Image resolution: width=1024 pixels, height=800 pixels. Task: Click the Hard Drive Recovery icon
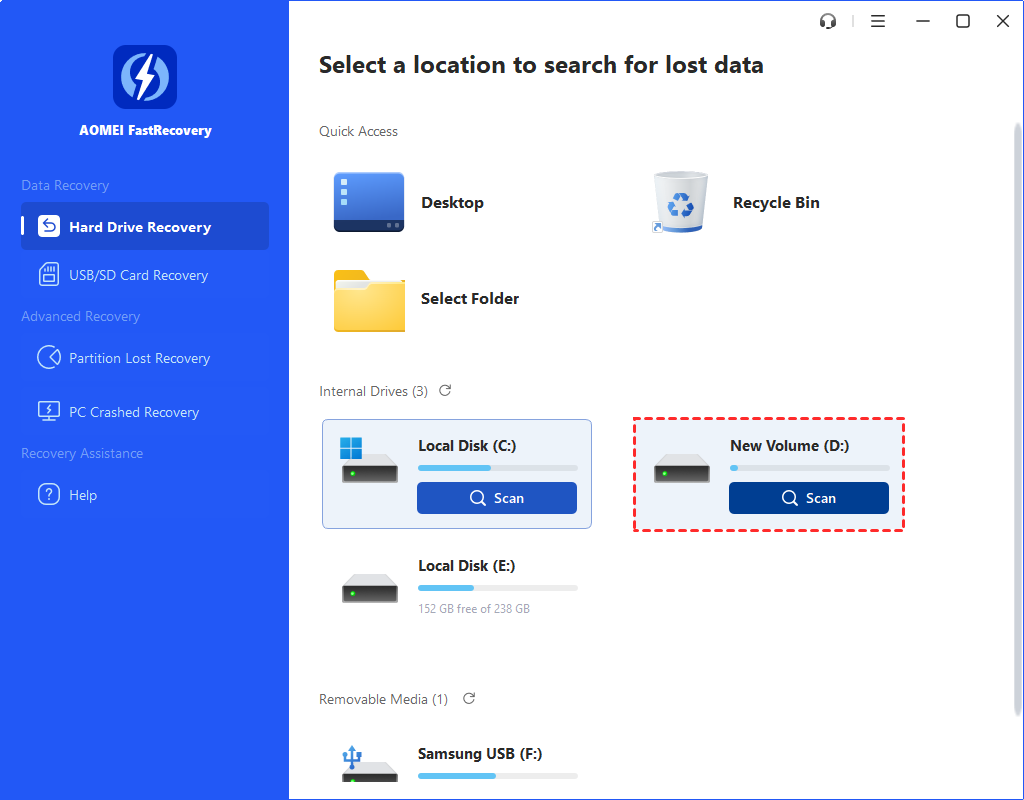tap(49, 226)
